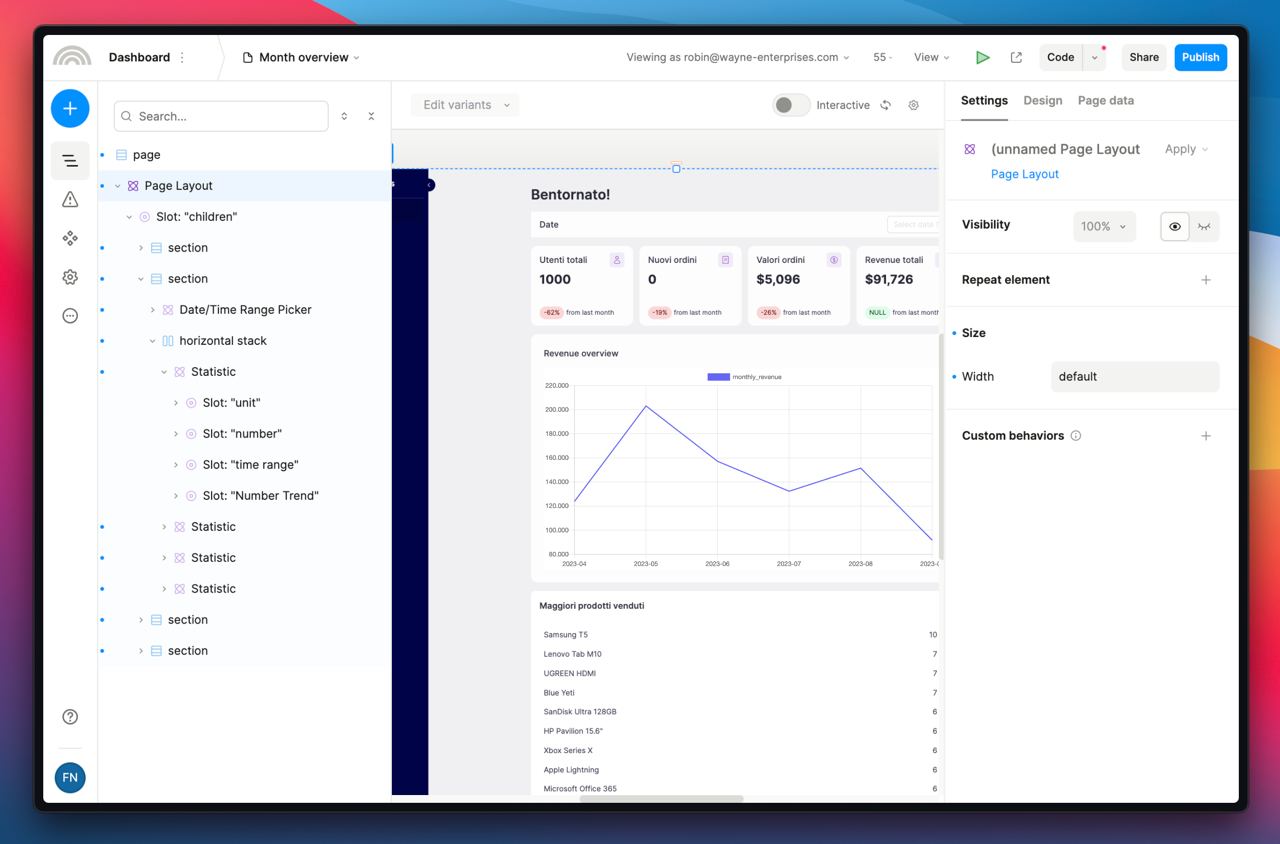Open the Month overview page dropdown
1280x844 pixels.
(x=301, y=57)
